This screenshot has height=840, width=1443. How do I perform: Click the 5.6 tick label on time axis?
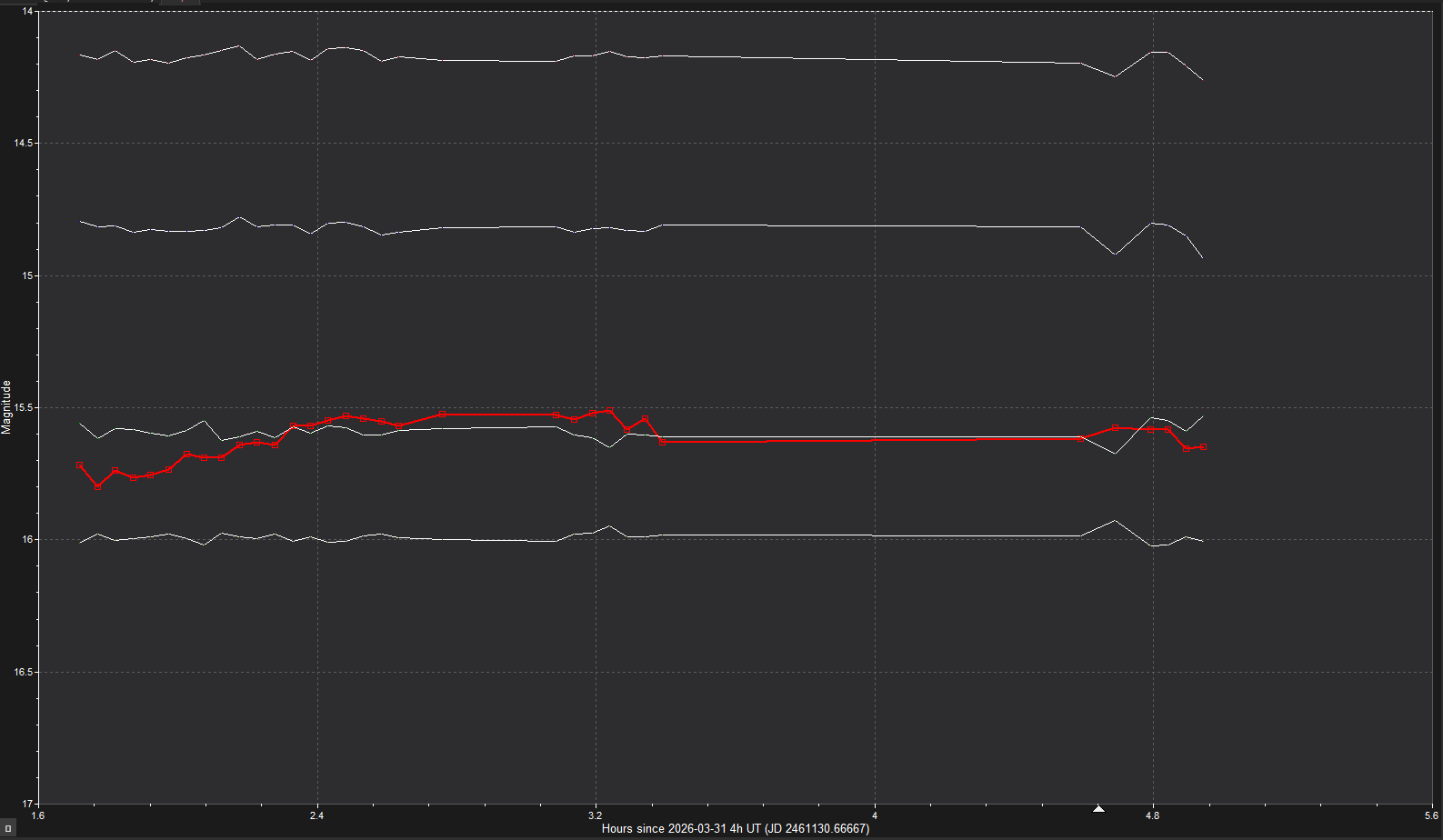pyautogui.click(x=1431, y=815)
